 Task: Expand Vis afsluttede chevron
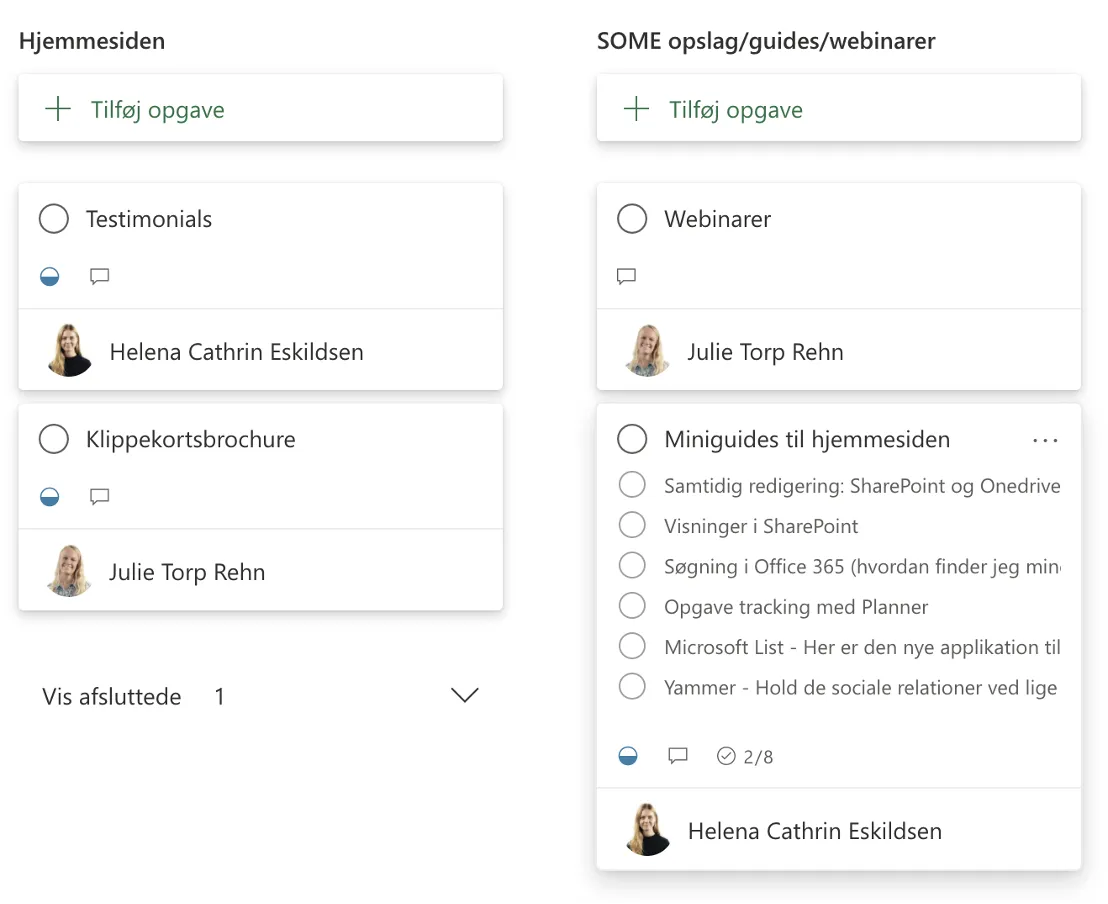click(x=464, y=695)
